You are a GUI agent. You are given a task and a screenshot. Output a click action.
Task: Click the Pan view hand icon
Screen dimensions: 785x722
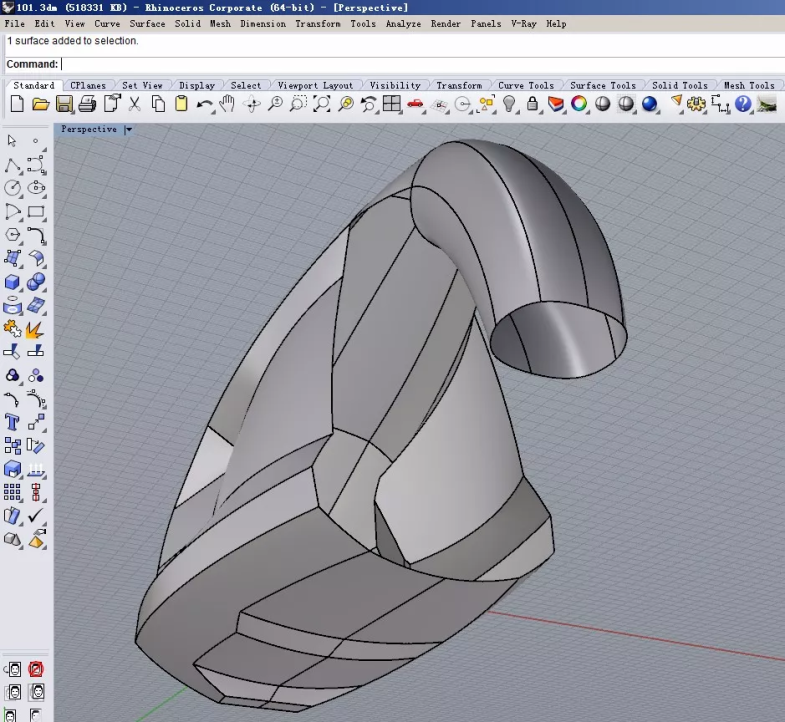tap(227, 104)
